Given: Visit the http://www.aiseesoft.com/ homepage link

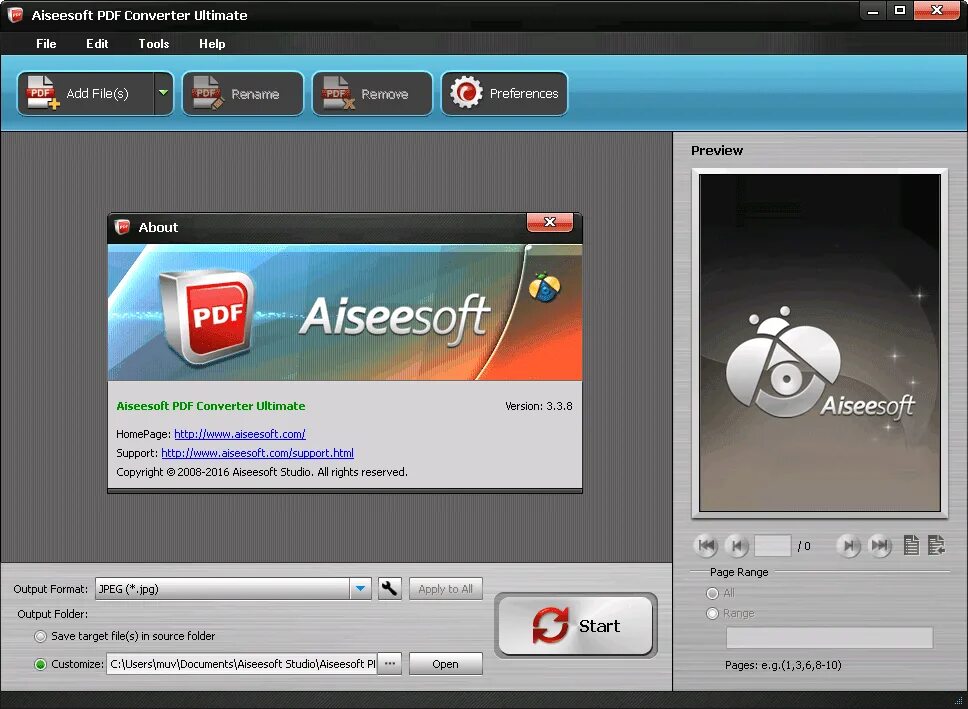Looking at the screenshot, I should pyautogui.click(x=239, y=434).
